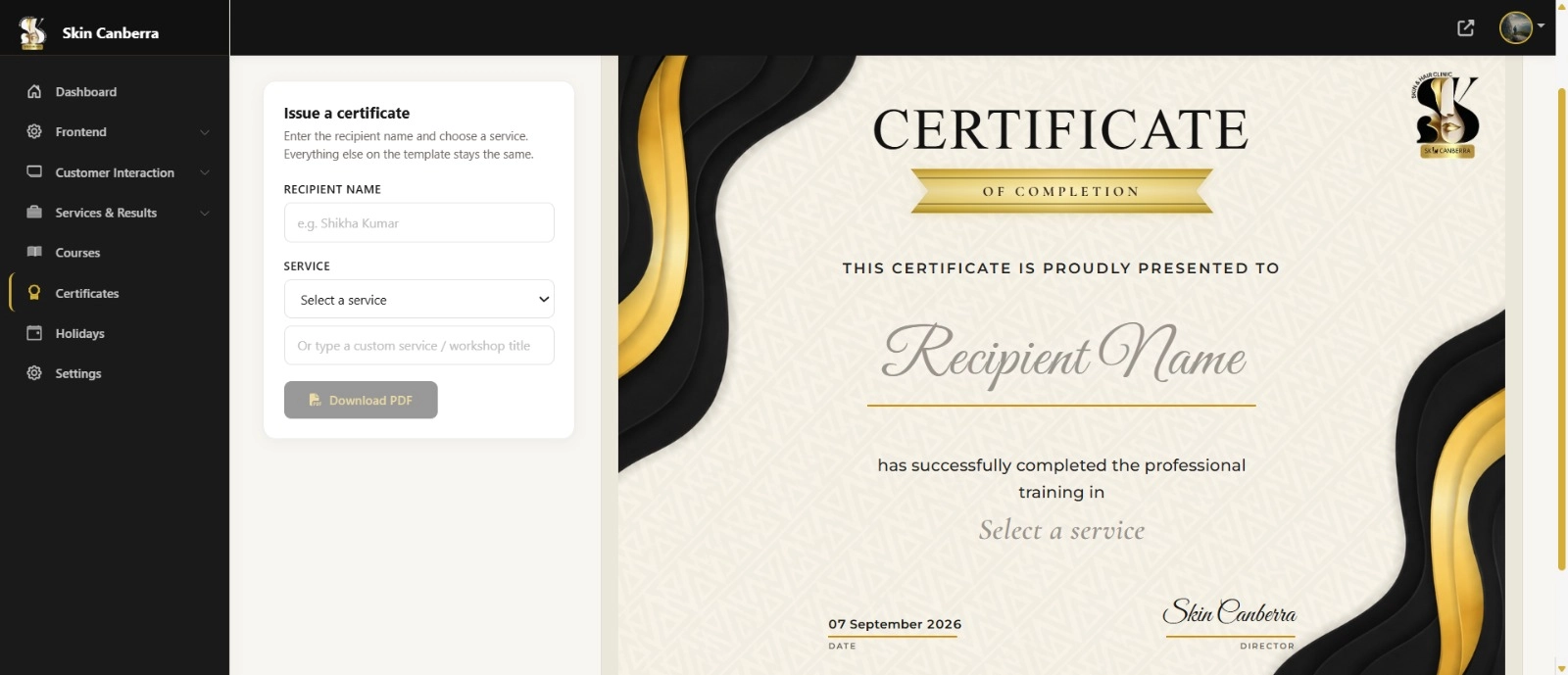This screenshot has height=675, width=1568.
Task: Click the Settings gear icon
Action: click(x=34, y=373)
